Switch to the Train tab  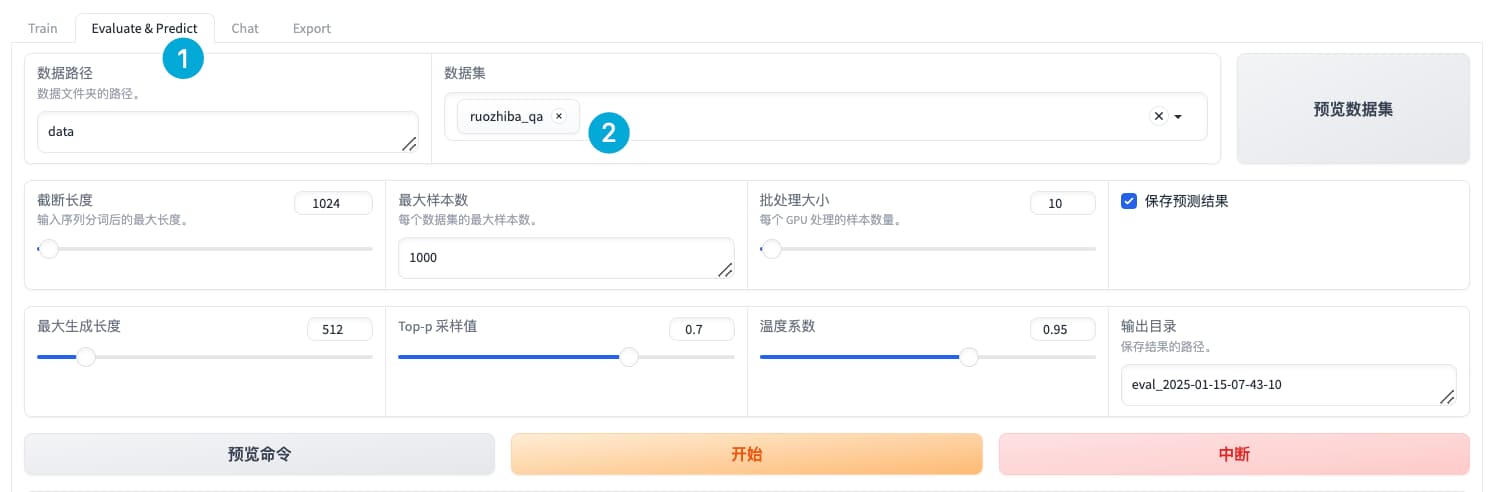click(x=43, y=28)
